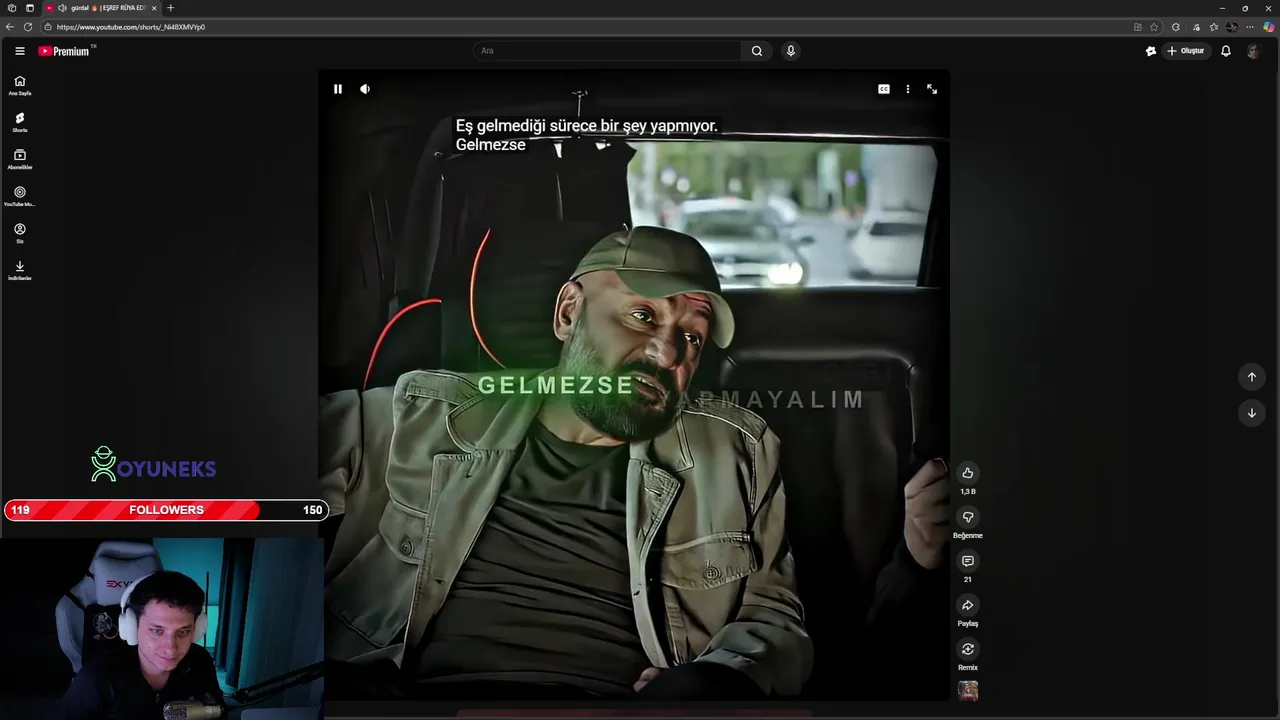Click the browser address bar URL
The width and height of the screenshot is (1280, 720).
click(131, 27)
